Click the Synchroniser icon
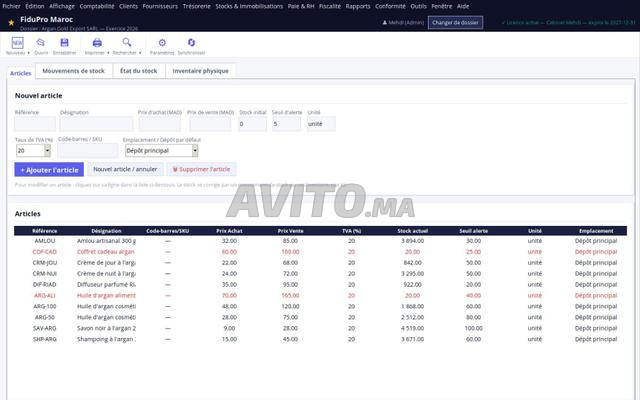 click(191, 42)
